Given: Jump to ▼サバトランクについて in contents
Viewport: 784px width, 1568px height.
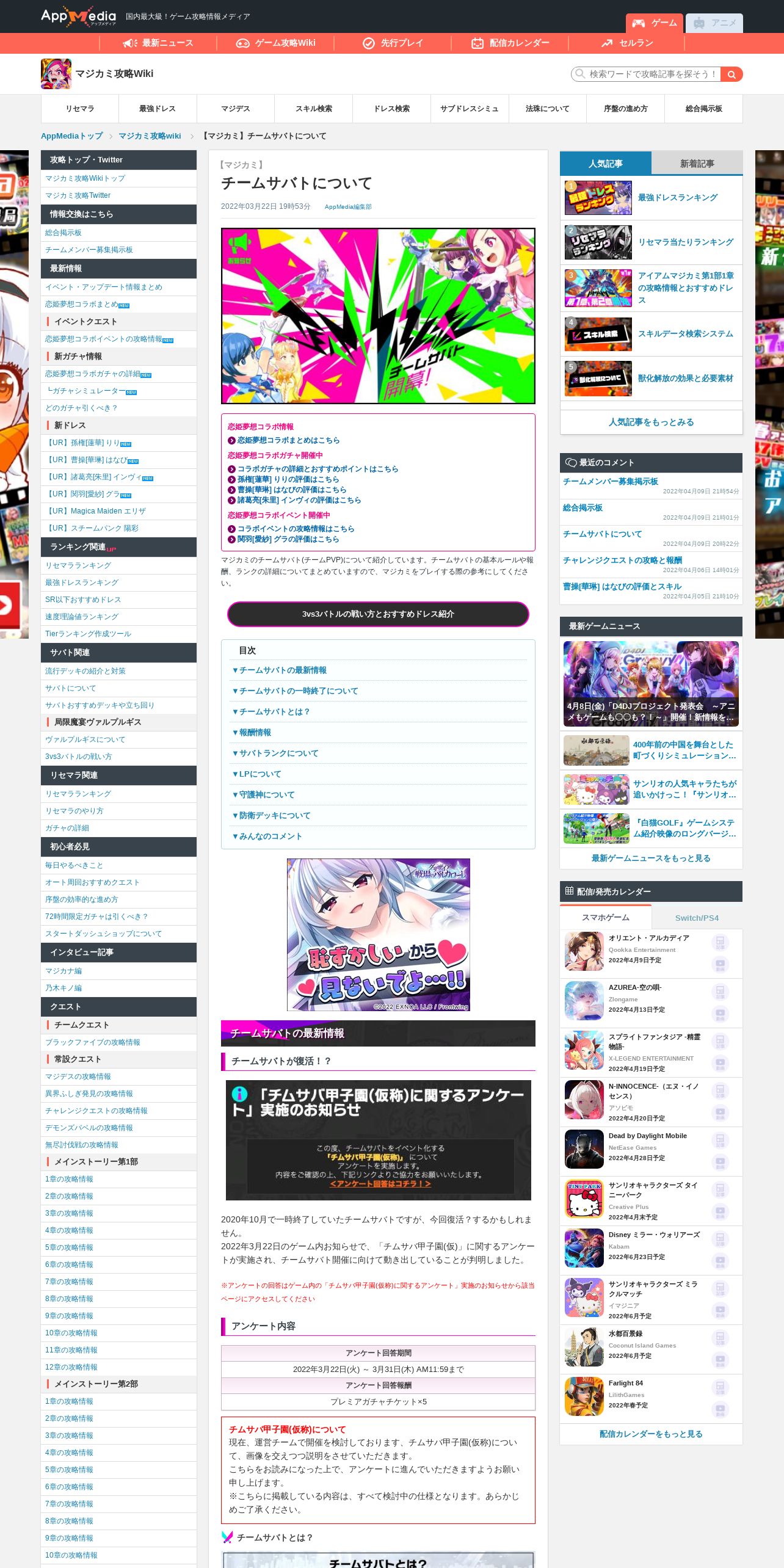Looking at the screenshot, I should [x=275, y=753].
